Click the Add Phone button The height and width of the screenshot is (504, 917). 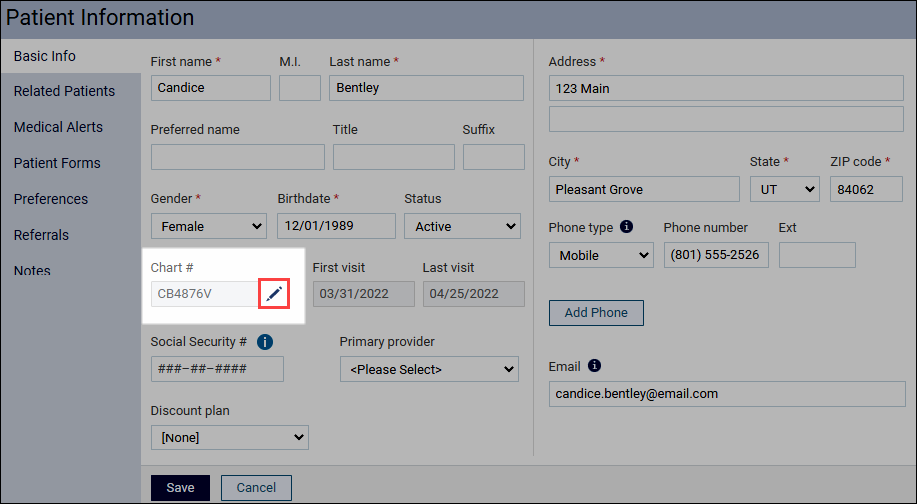click(596, 313)
